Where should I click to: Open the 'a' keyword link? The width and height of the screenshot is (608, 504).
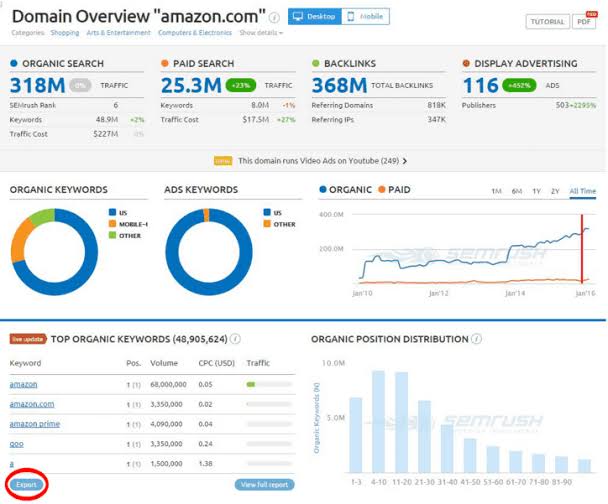(x=12, y=464)
